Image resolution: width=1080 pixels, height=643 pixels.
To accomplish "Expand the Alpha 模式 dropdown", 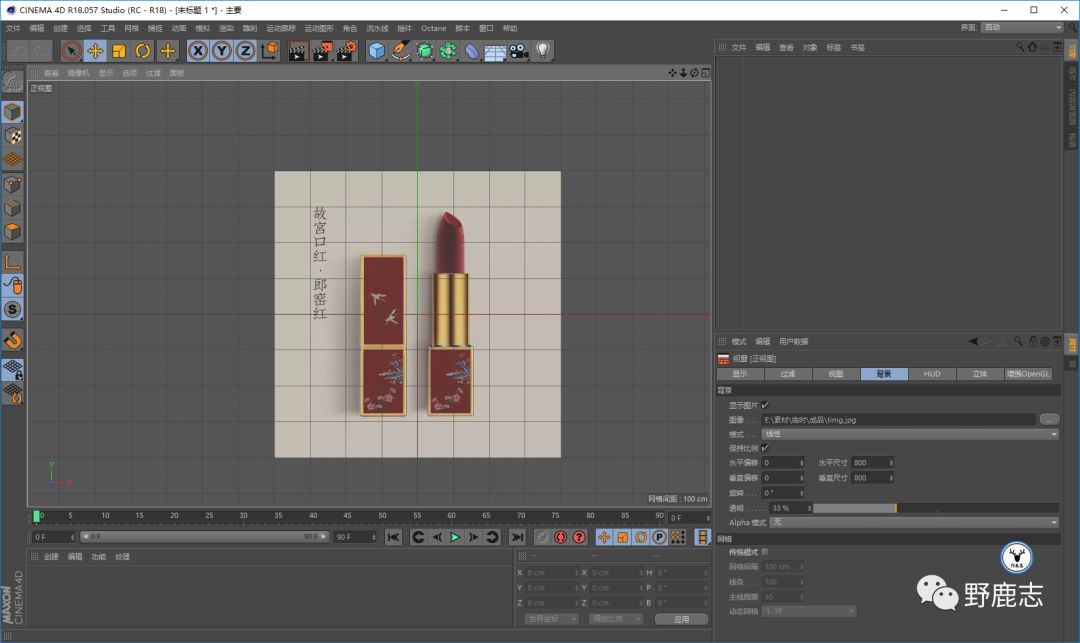I will coord(914,522).
